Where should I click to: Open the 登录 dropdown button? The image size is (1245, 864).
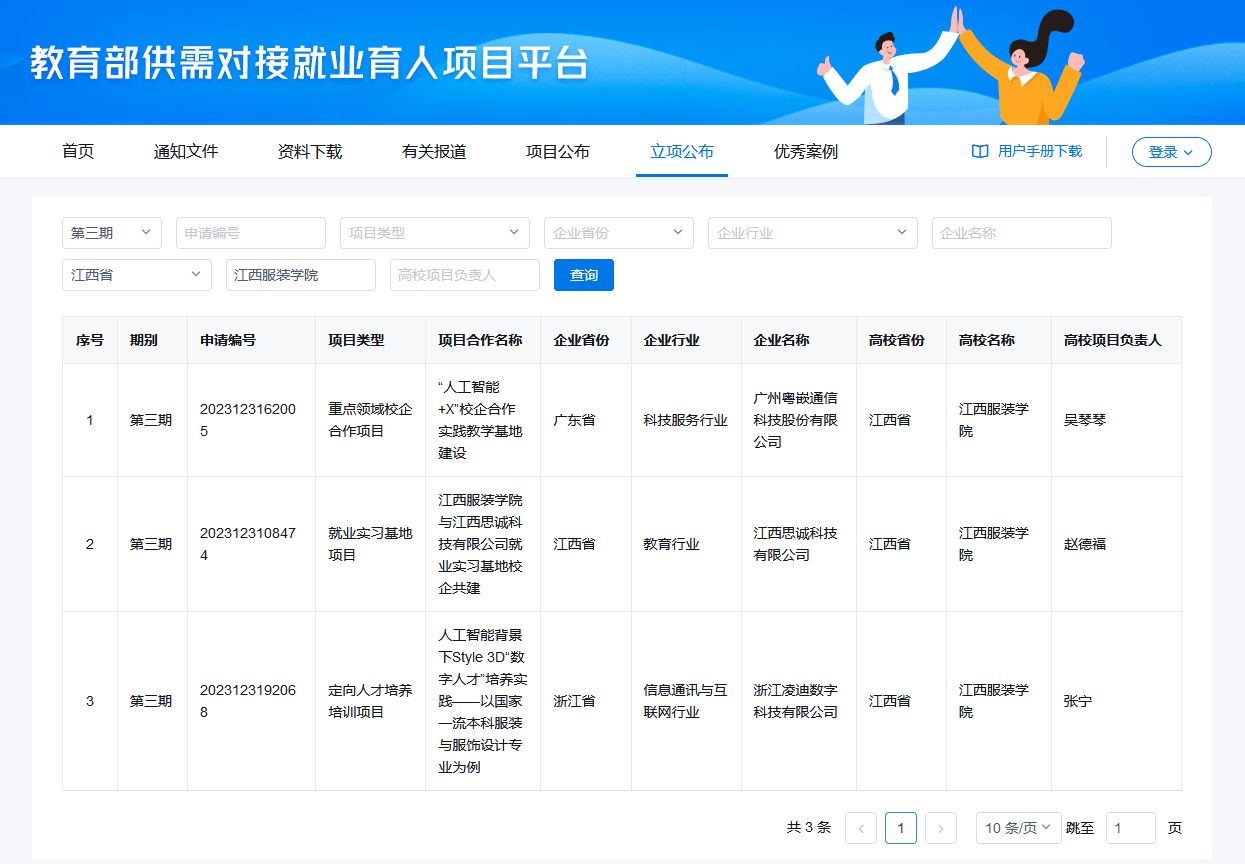coord(1171,152)
